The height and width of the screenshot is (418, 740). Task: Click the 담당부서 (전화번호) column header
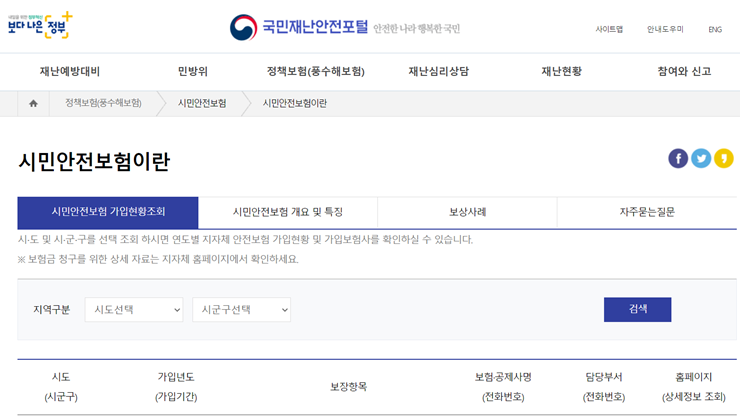click(x=604, y=387)
